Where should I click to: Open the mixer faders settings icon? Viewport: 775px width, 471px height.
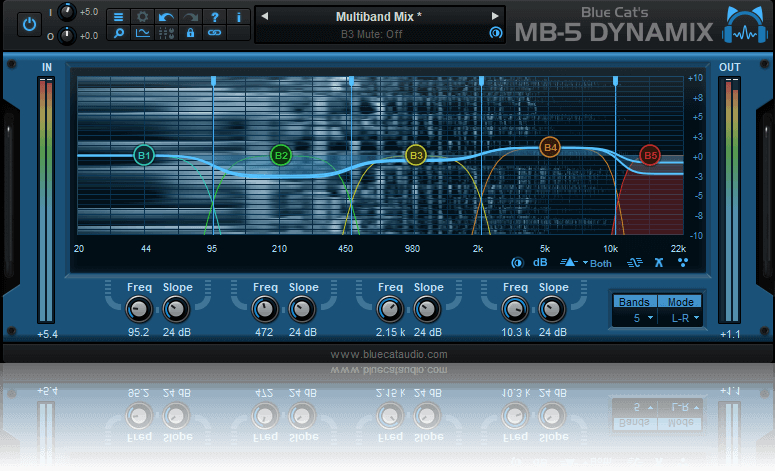(x=166, y=34)
